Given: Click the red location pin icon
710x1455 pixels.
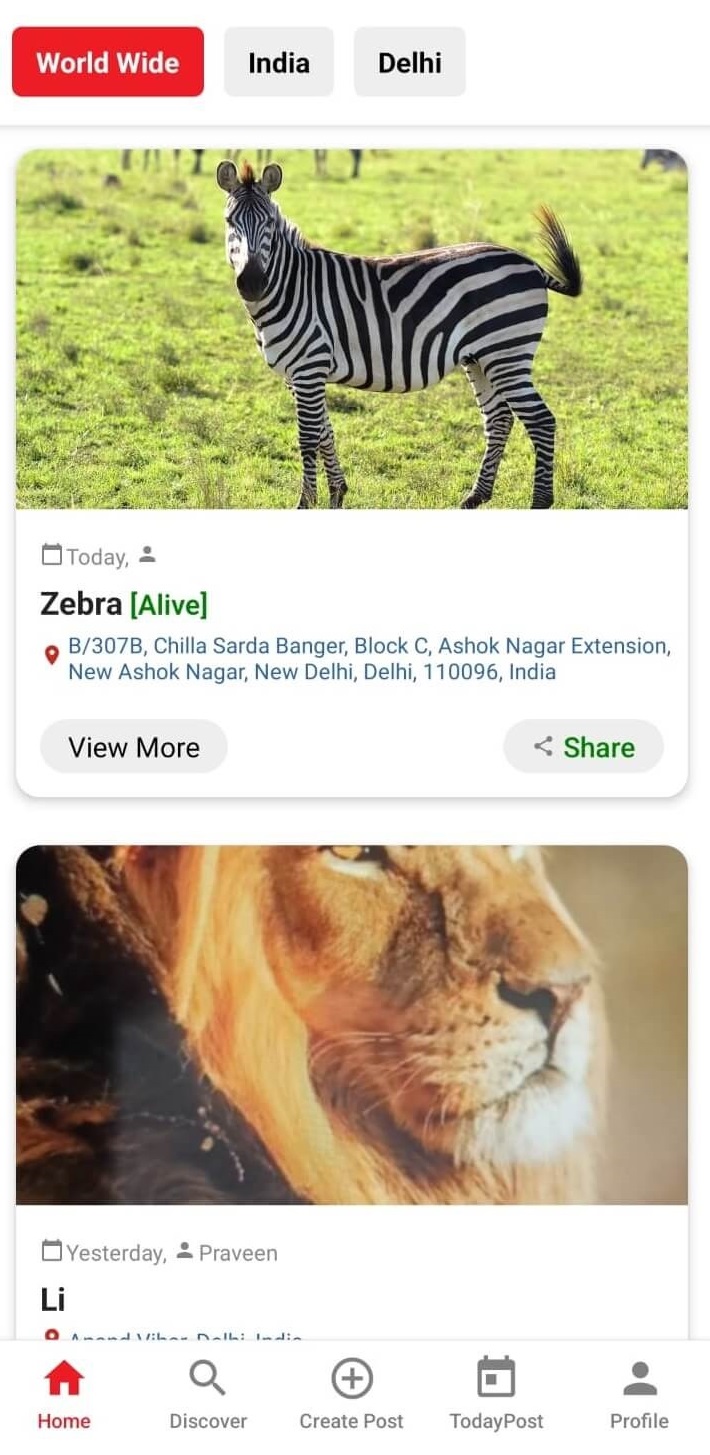Looking at the screenshot, I should pyautogui.click(x=52, y=656).
